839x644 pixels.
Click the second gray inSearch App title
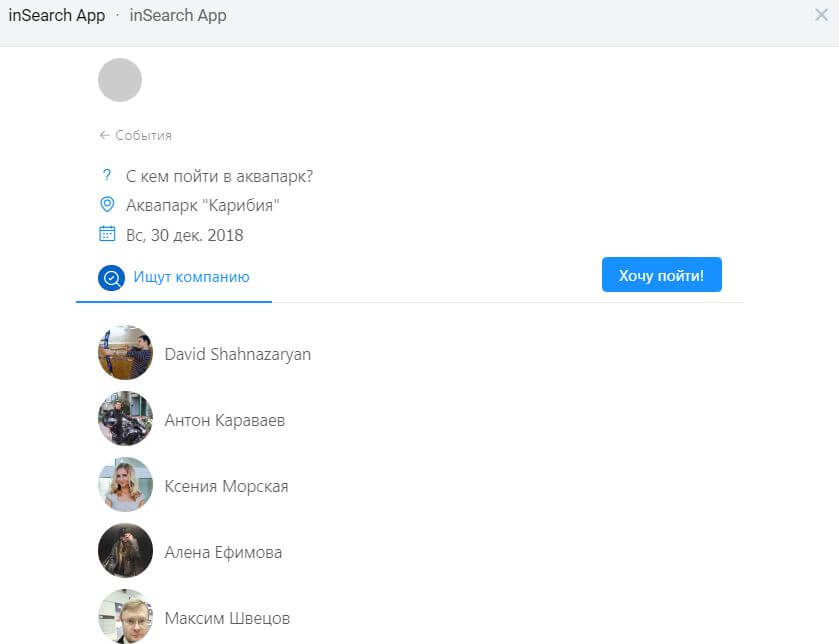[178, 16]
